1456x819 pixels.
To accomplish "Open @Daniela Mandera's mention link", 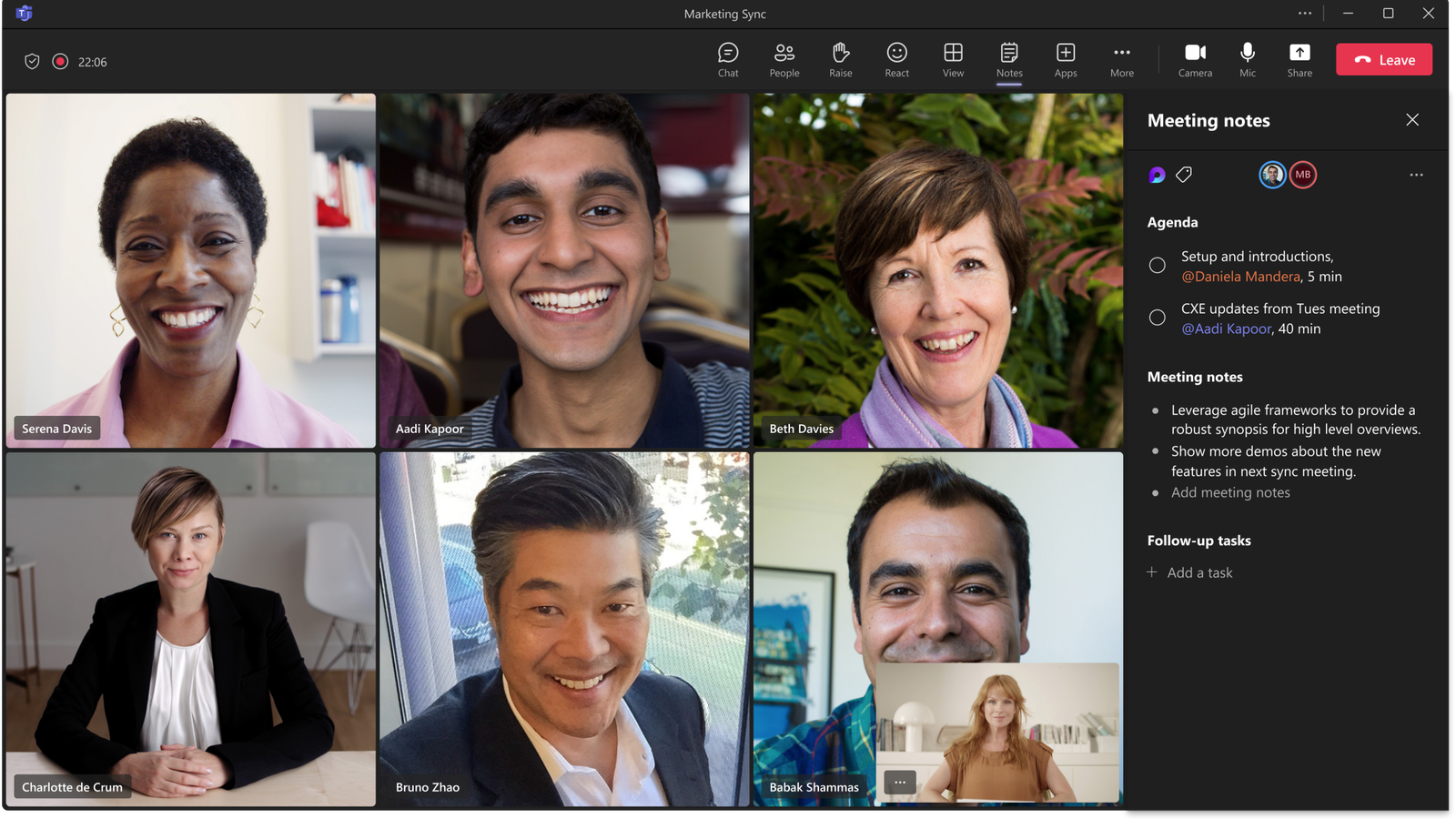I will point(1243,276).
